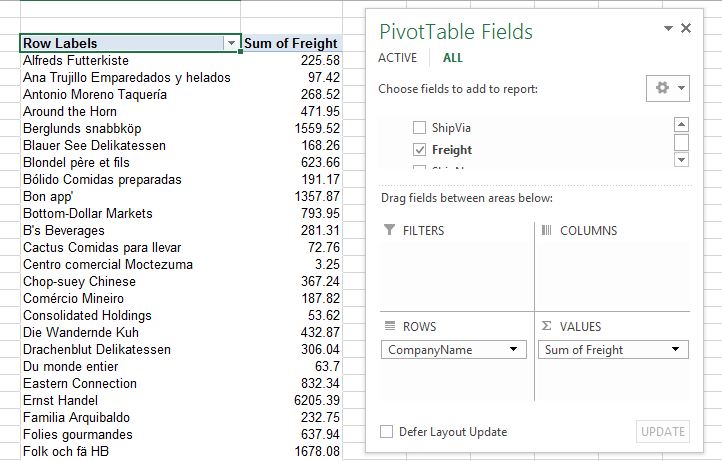Image resolution: width=722 pixels, height=461 pixels.
Task: Switch to the ALL tab
Action: click(452, 58)
